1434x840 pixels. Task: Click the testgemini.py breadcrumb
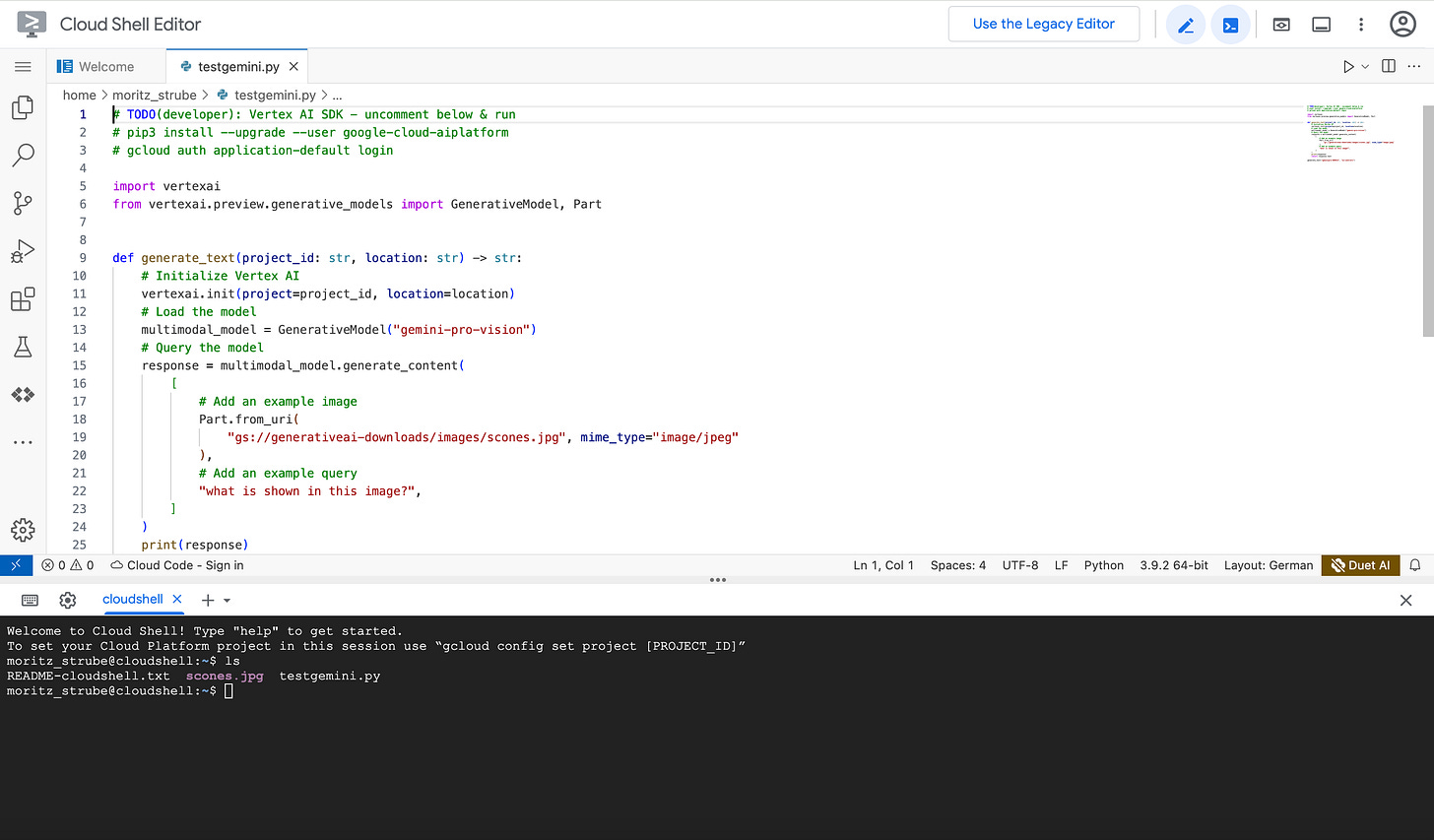click(x=275, y=96)
